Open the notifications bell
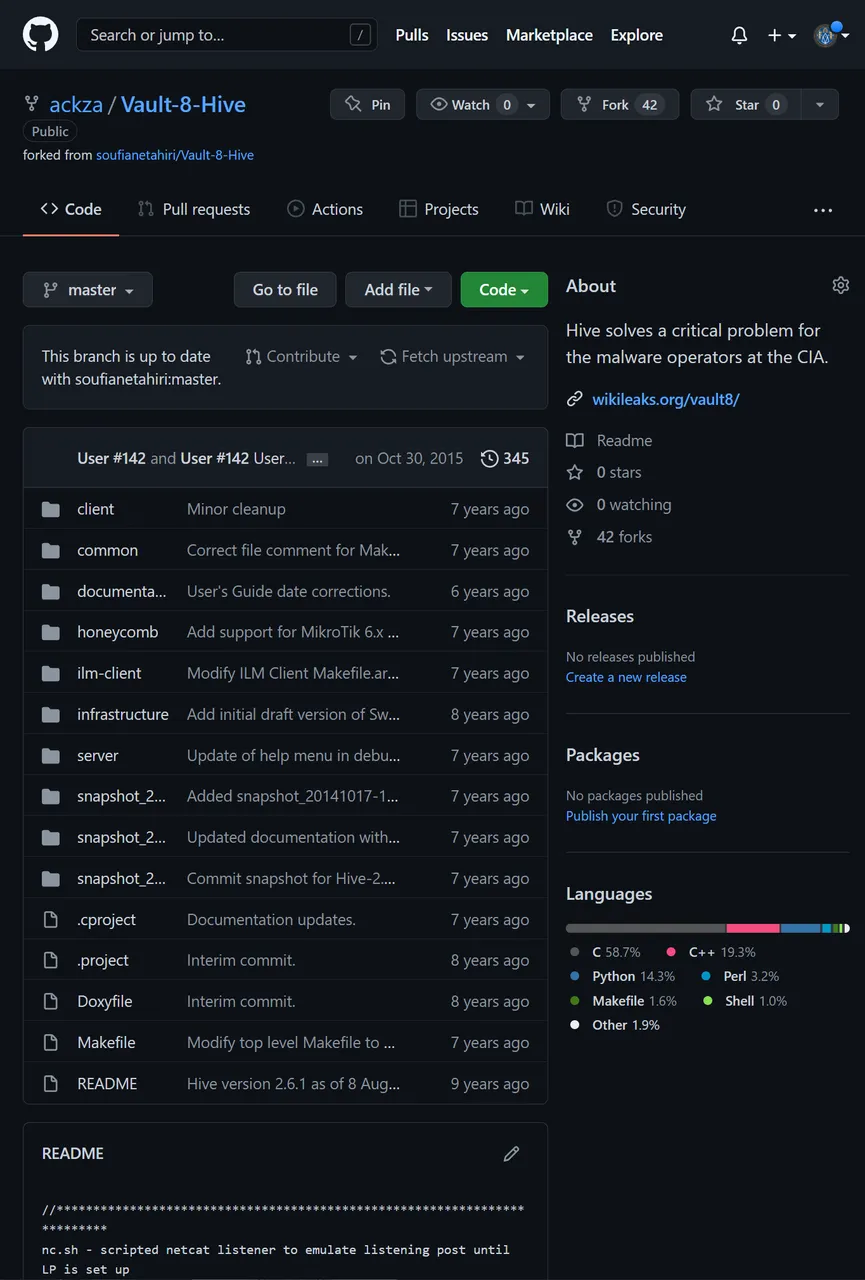This screenshot has width=865, height=1280. 739,35
